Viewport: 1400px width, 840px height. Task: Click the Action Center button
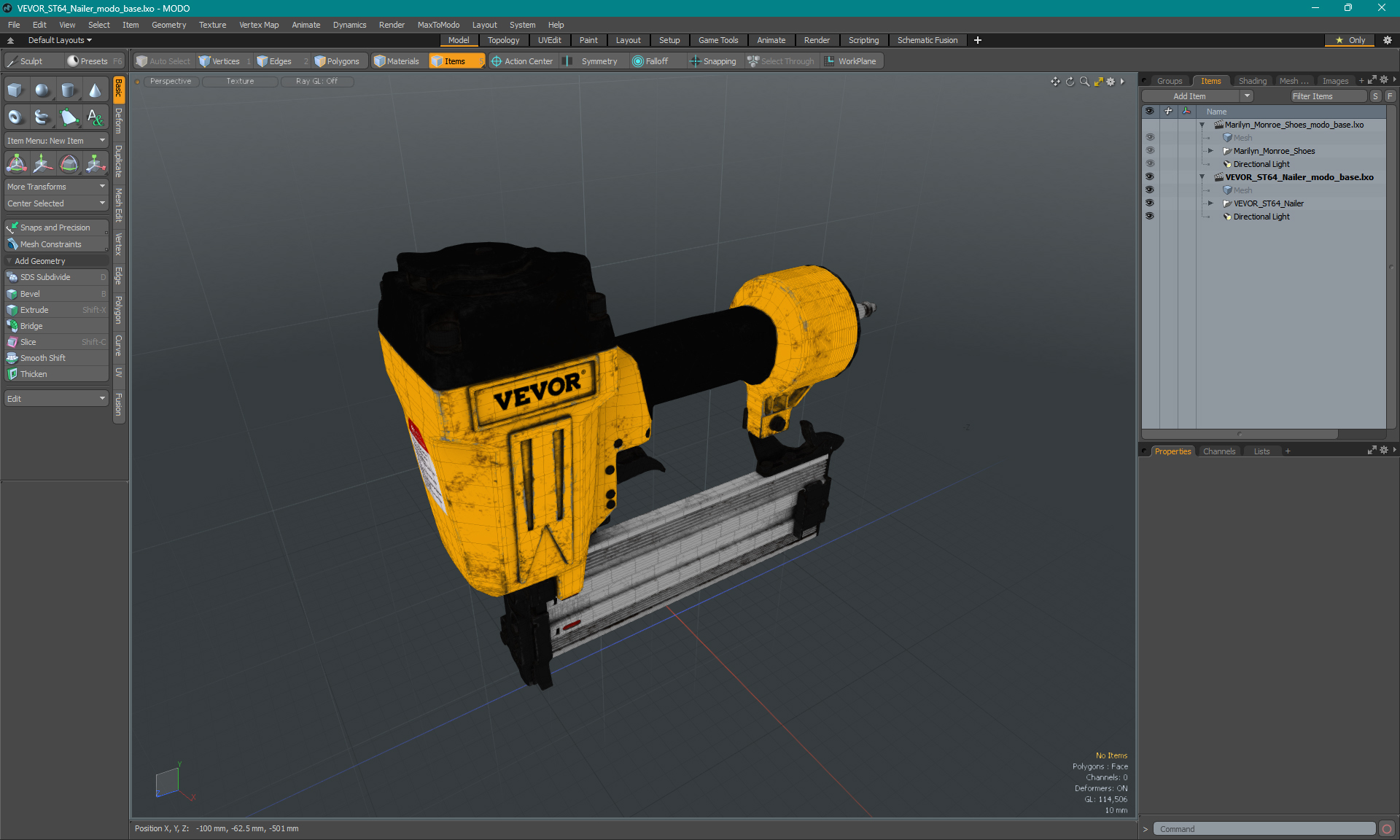pos(522,61)
